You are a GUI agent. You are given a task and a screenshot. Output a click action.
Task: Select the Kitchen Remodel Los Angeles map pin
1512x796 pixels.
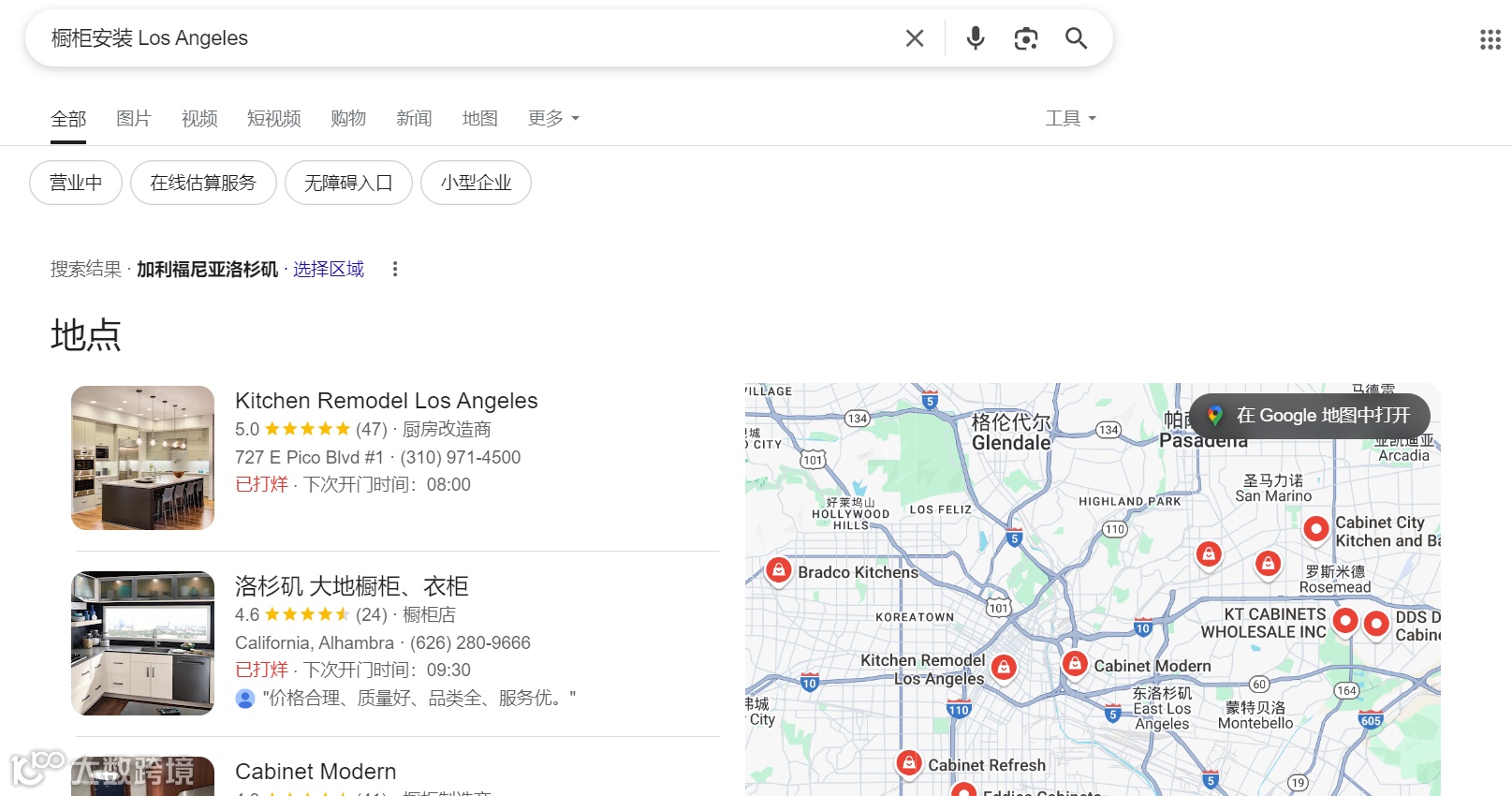tap(1004, 668)
